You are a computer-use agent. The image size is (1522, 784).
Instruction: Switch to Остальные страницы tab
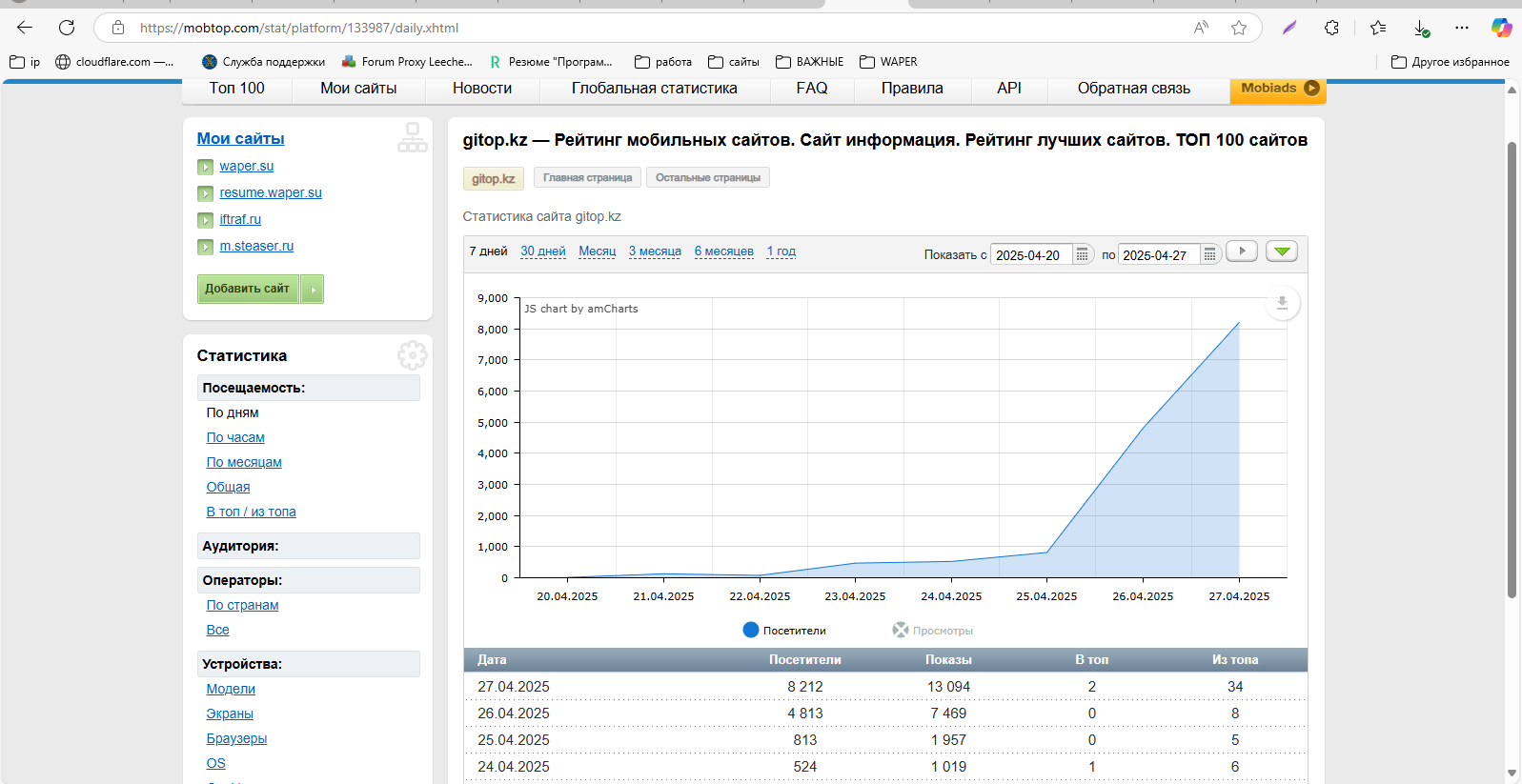pos(707,178)
